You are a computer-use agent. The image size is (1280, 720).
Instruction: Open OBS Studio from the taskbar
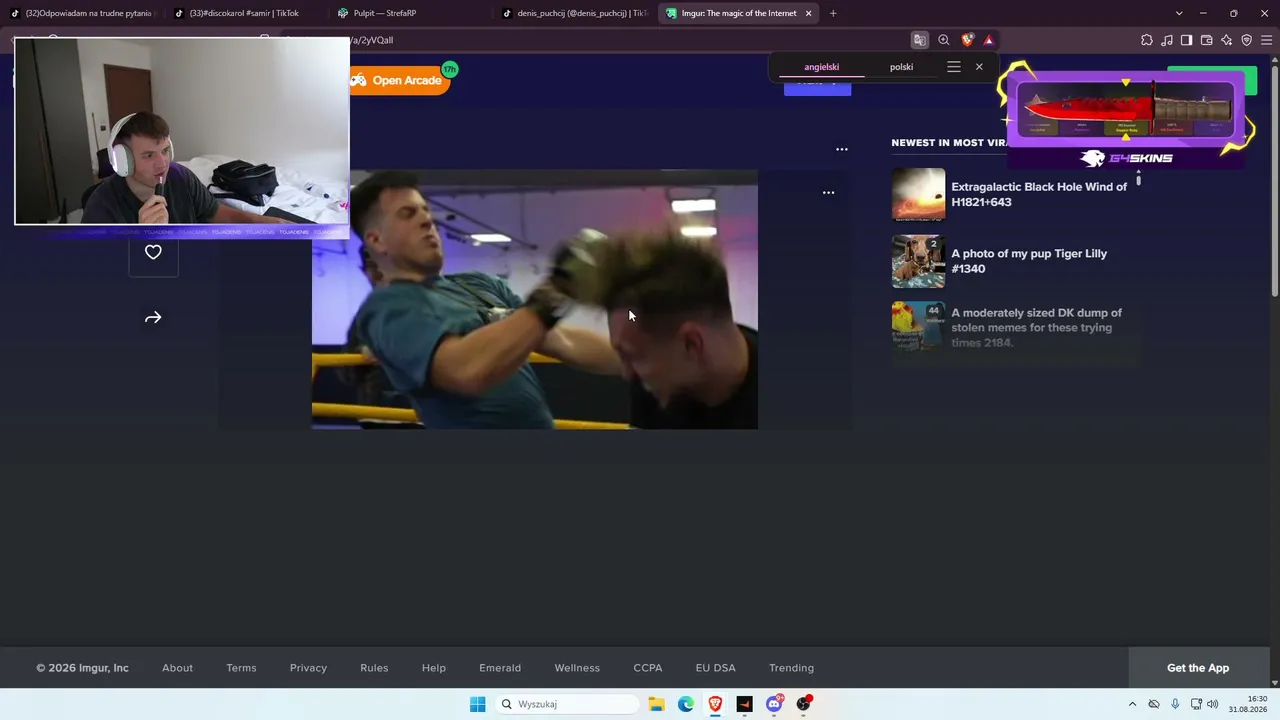click(804, 704)
